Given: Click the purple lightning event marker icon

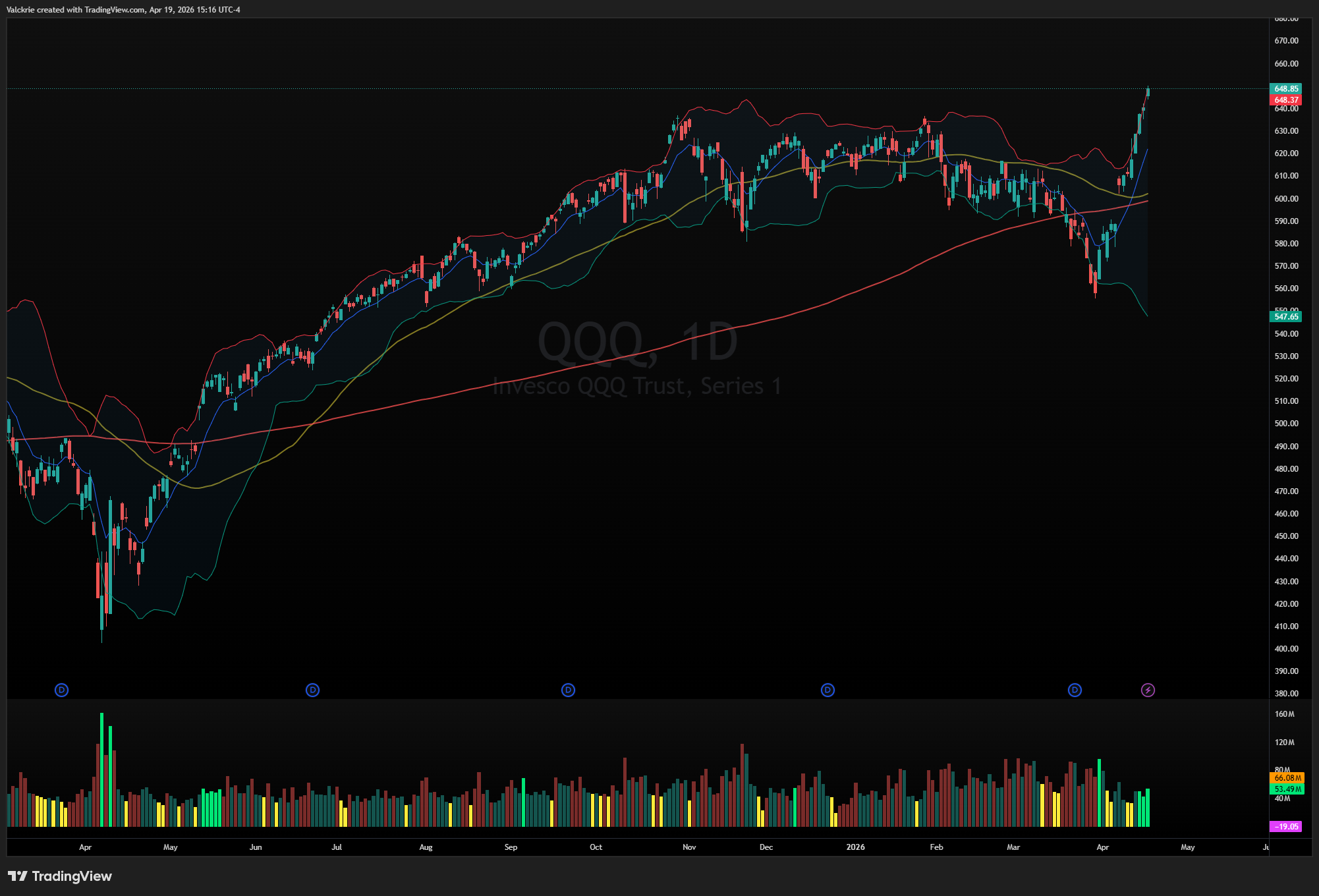Looking at the screenshot, I should click(1148, 690).
